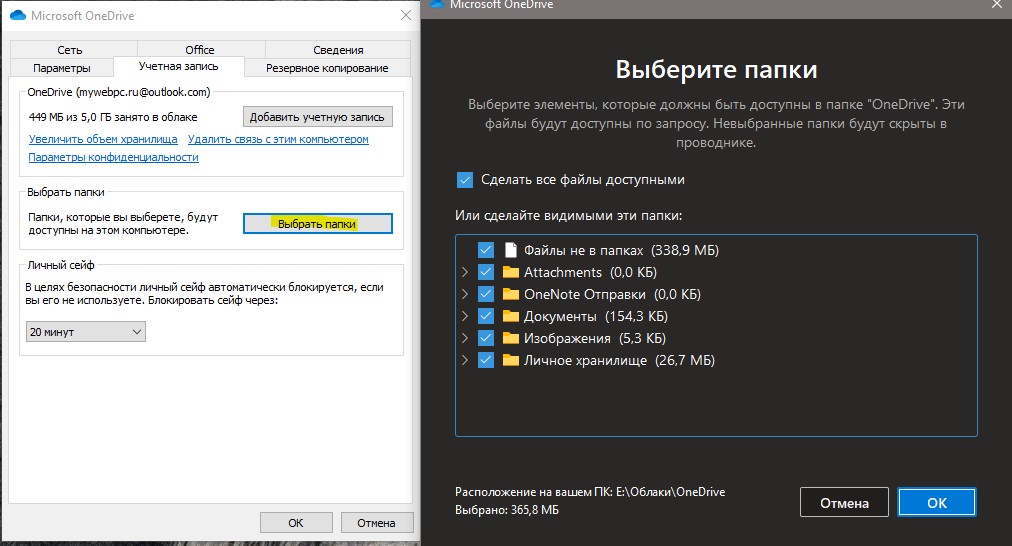Select the Изображения (5,3 КБ) row text

(x=594, y=338)
